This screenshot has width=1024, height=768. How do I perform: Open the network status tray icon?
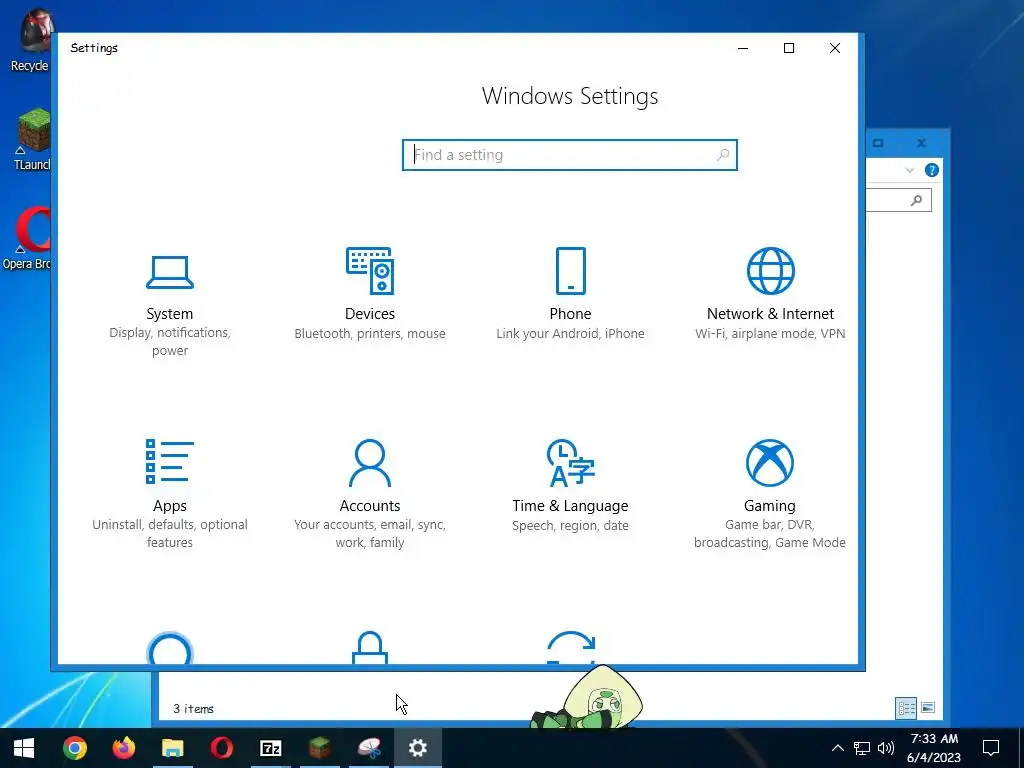[x=862, y=748]
